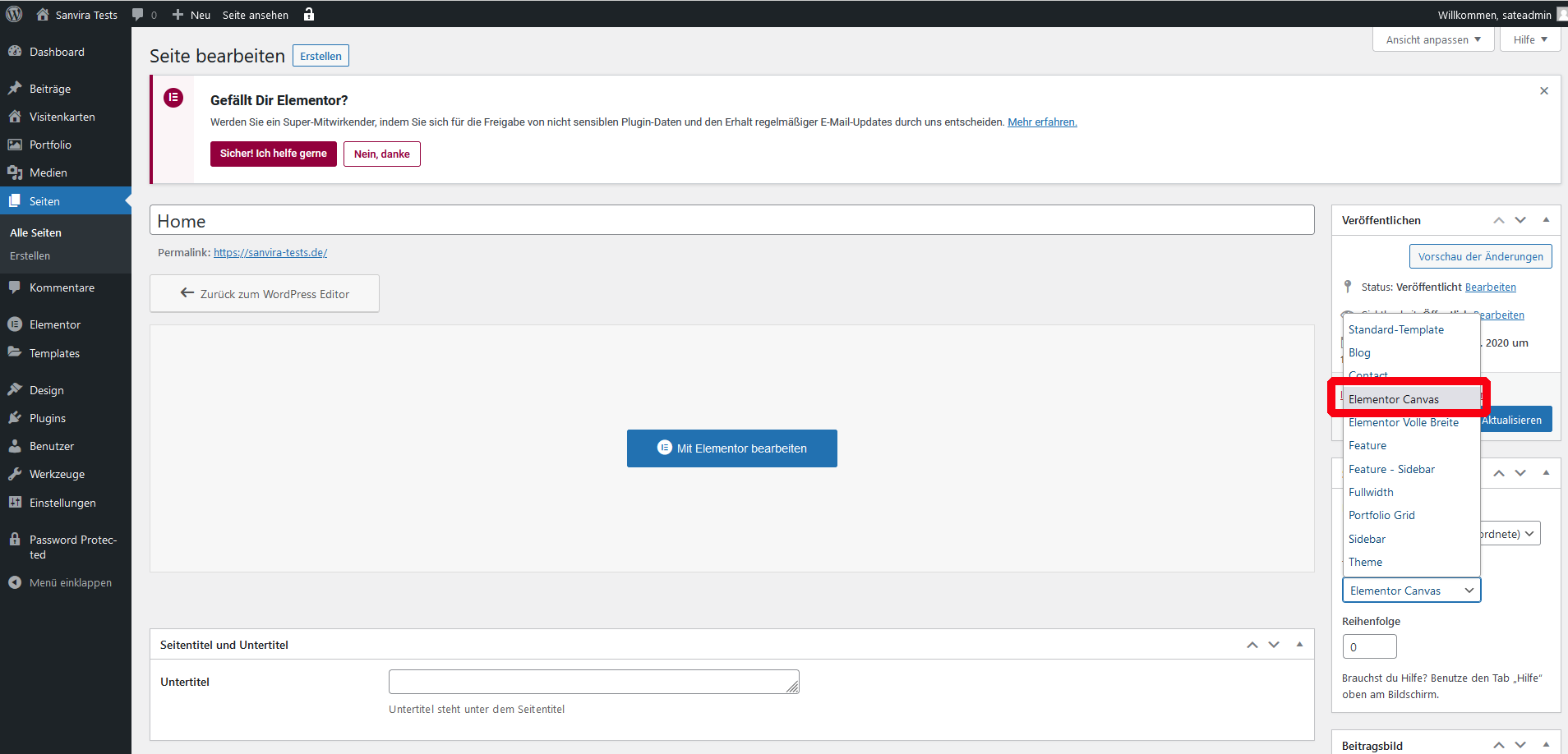1568x754 pixels.
Task: Click the Password Protected lock icon
Action: coord(15,539)
